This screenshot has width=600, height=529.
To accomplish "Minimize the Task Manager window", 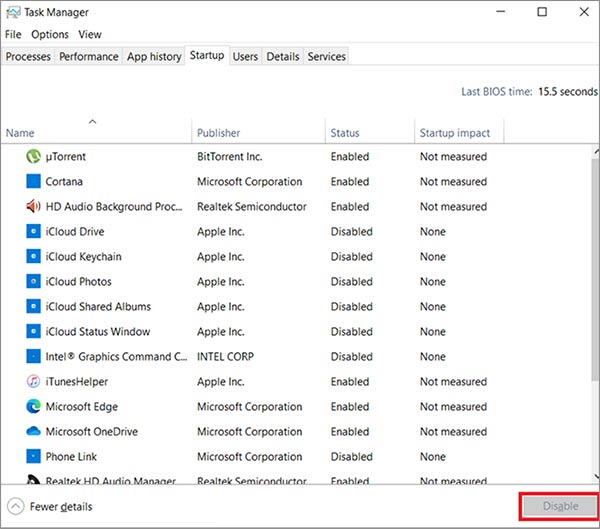I will [500, 12].
